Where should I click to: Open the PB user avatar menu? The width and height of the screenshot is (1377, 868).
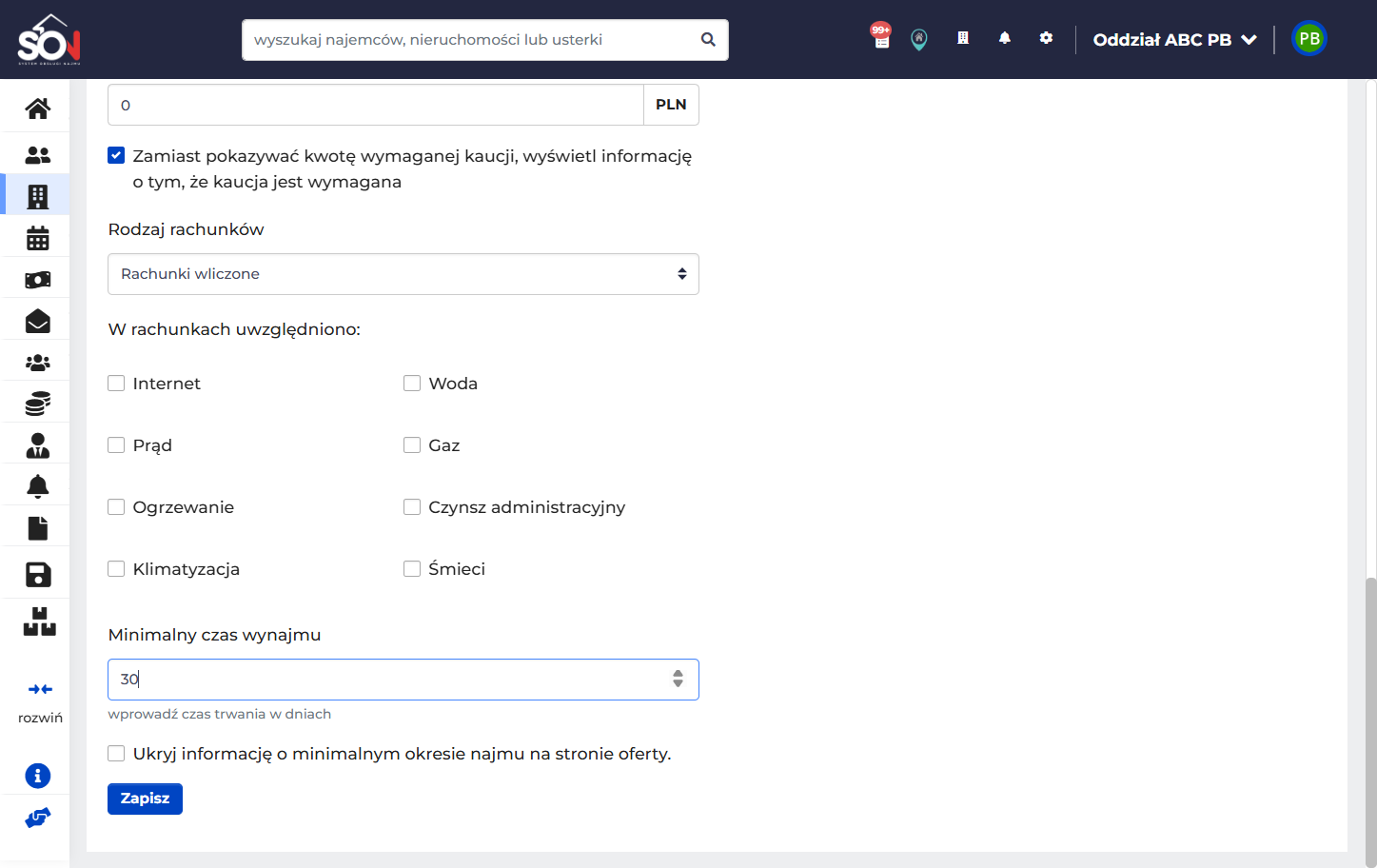coord(1309,39)
